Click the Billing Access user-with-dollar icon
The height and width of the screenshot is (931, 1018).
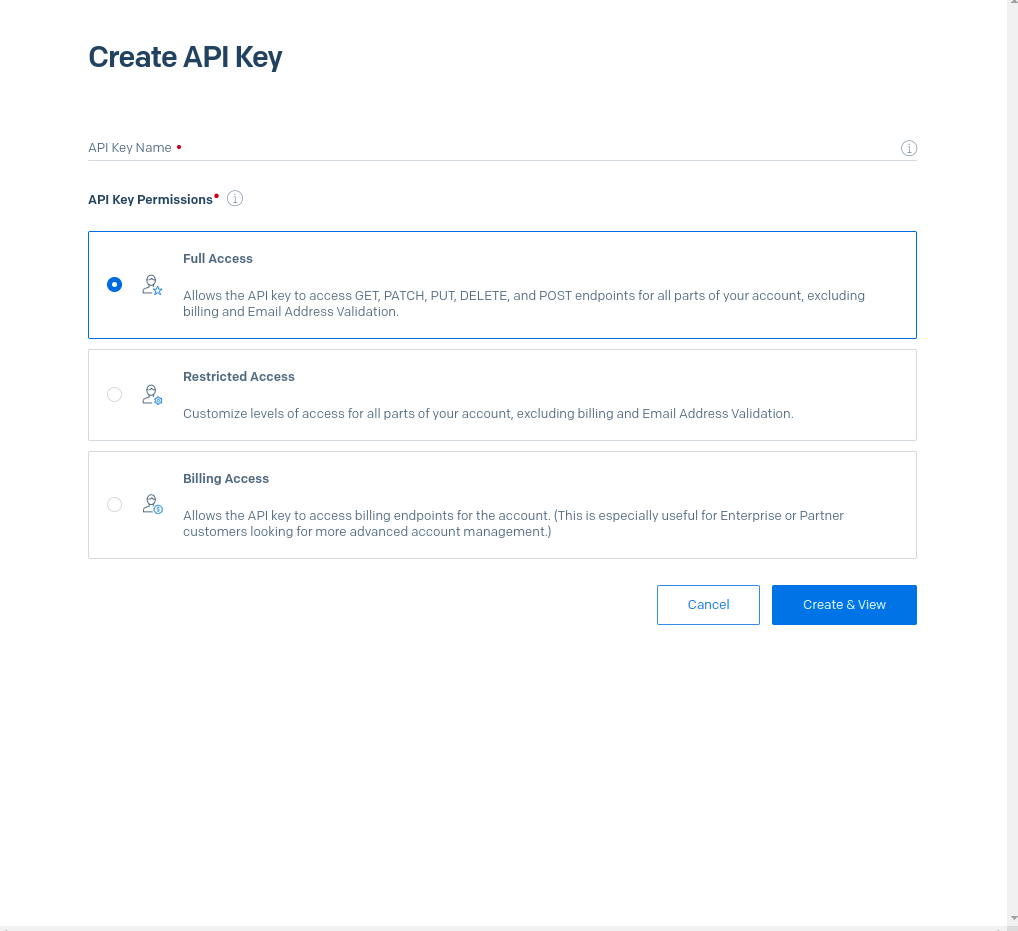pyautogui.click(x=152, y=504)
